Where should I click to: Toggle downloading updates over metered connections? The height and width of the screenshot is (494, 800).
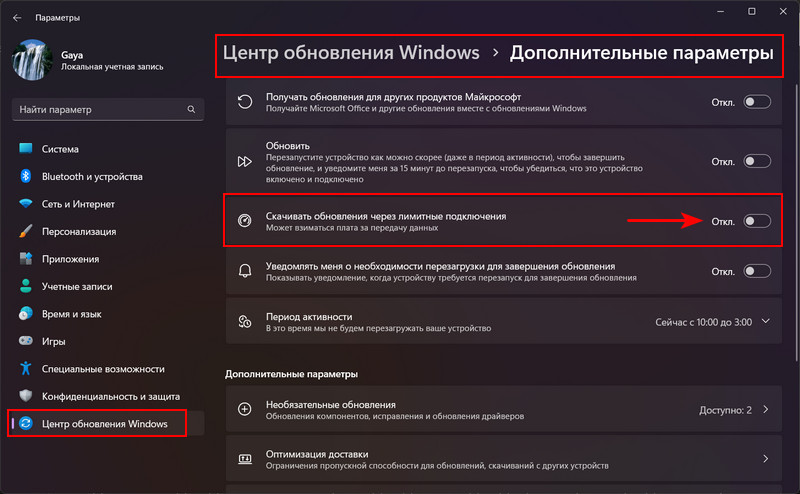click(757, 221)
